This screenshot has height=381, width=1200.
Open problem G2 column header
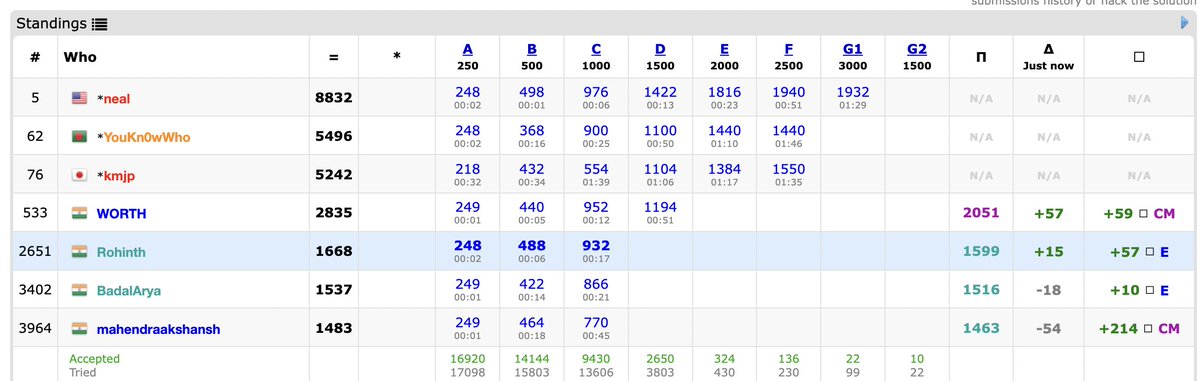(916, 49)
